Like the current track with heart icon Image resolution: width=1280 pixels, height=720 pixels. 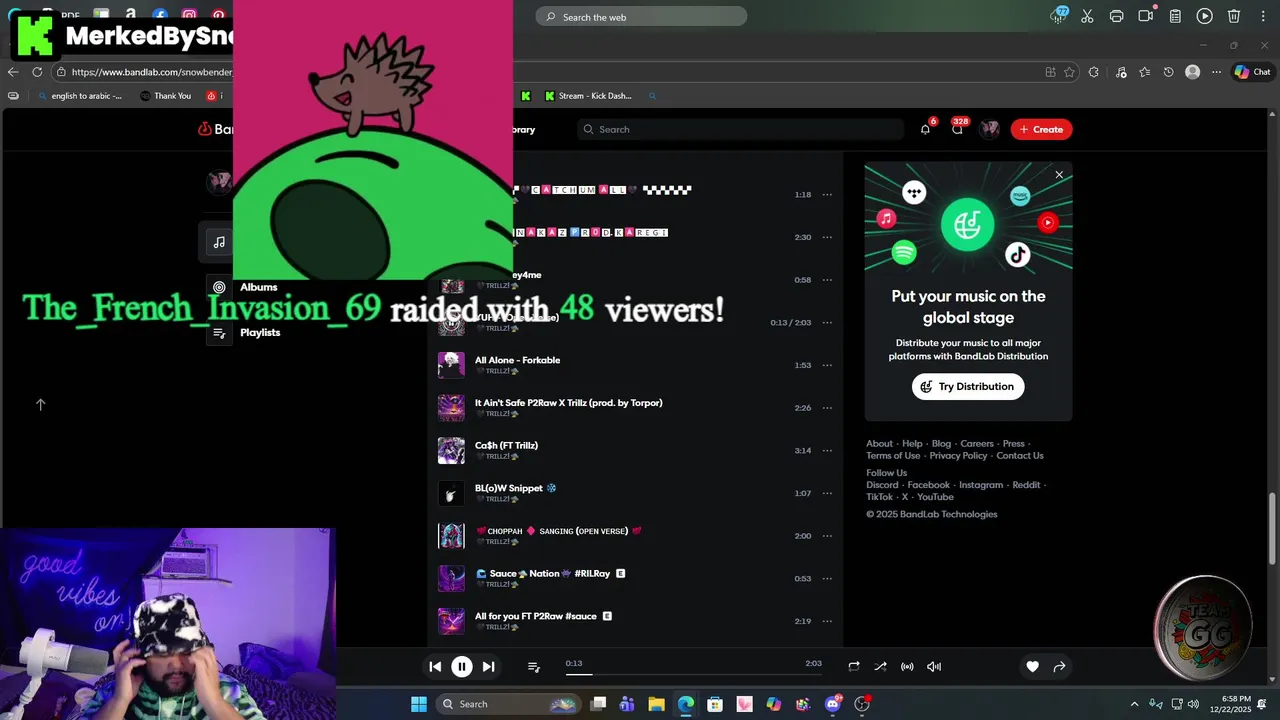tap(1032, 666)
